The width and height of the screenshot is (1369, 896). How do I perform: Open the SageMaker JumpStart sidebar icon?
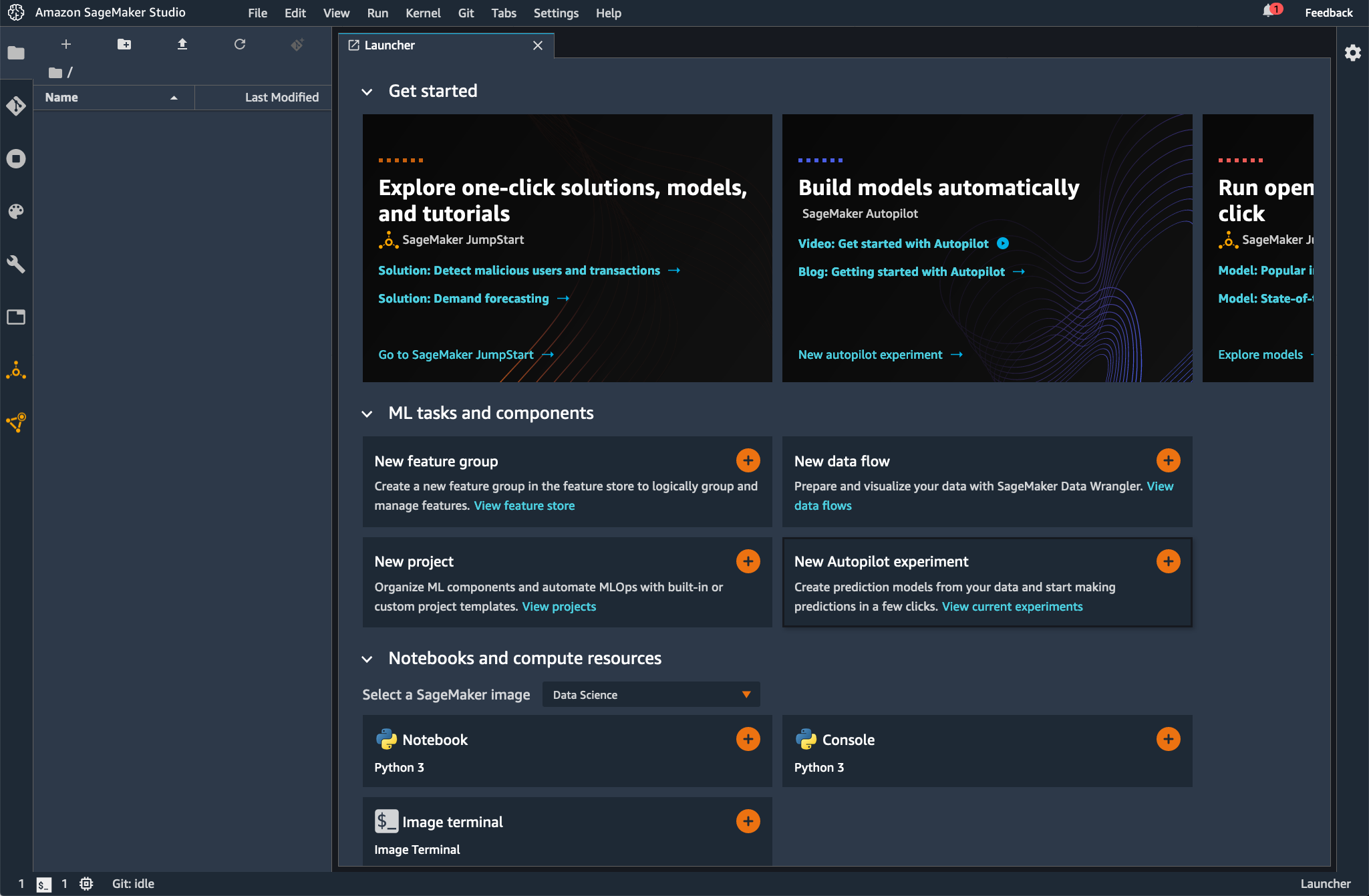(16, 370)
